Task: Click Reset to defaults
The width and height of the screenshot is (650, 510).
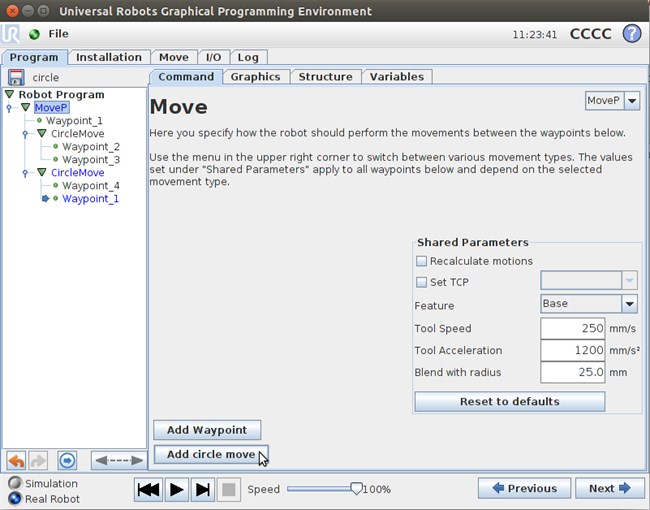Action: tap(509, 401)
